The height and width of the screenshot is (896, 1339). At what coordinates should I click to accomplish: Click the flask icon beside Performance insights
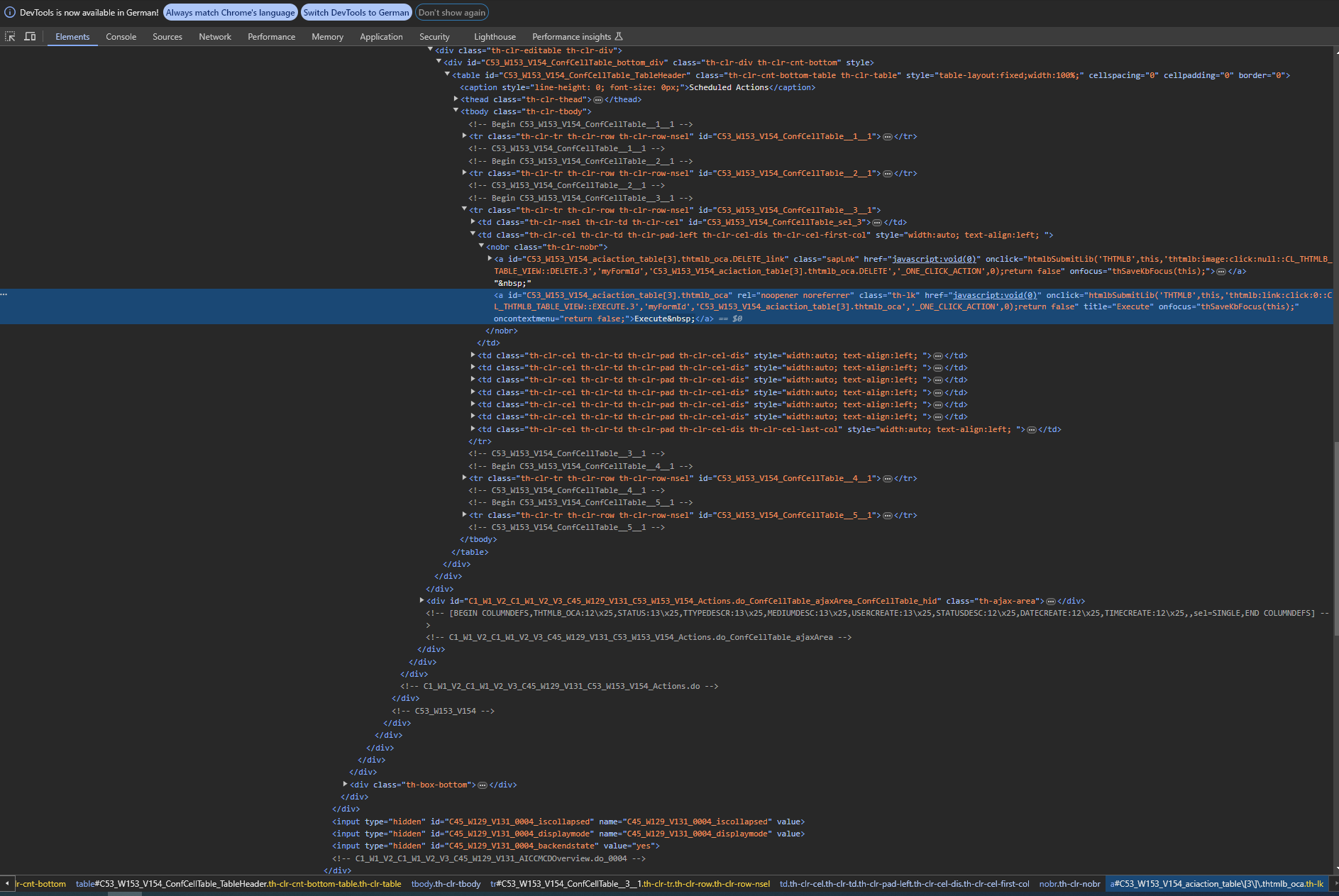[619, 36]
